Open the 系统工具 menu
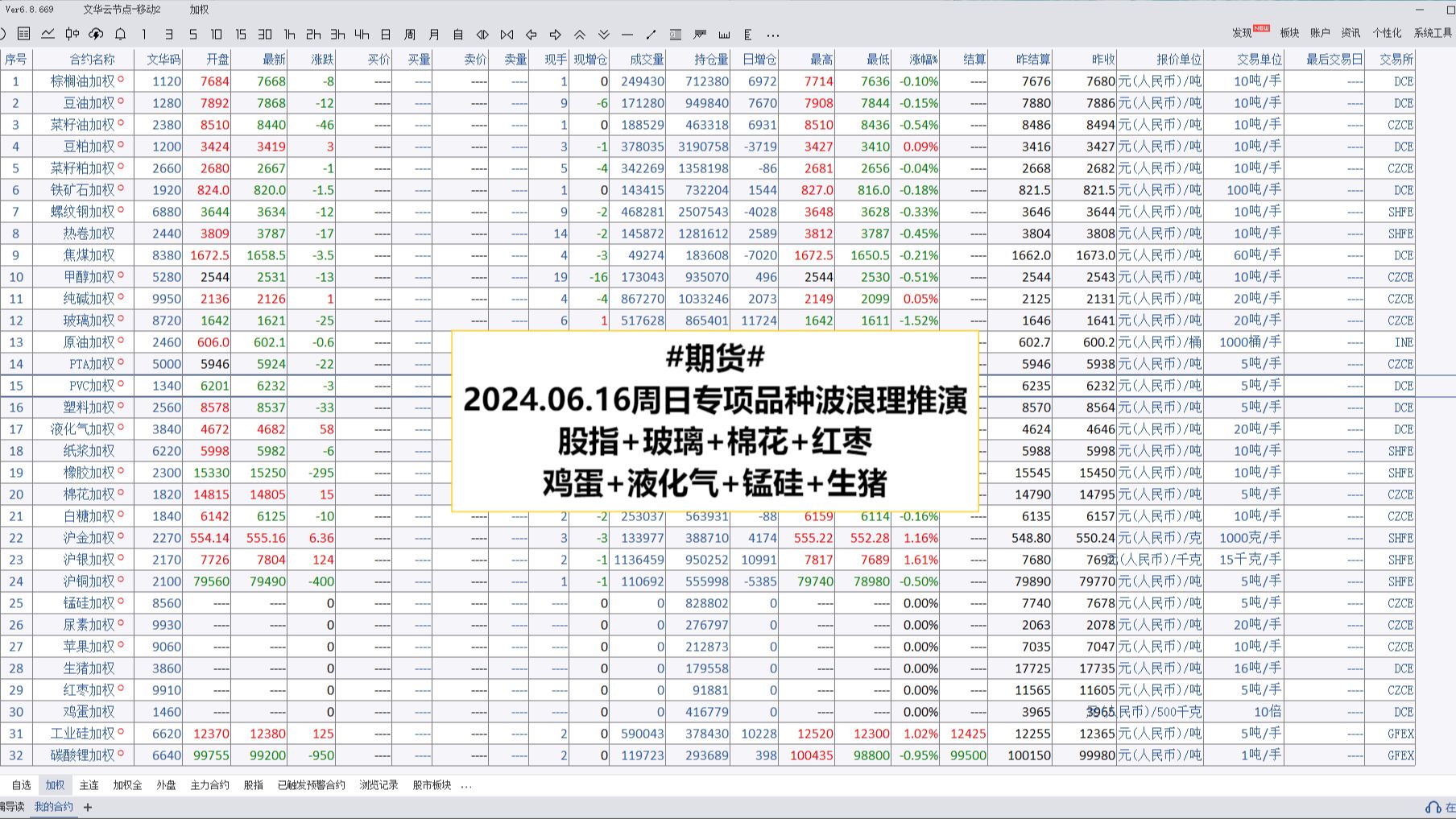 pyautogui.click(x=1433, y=33)
